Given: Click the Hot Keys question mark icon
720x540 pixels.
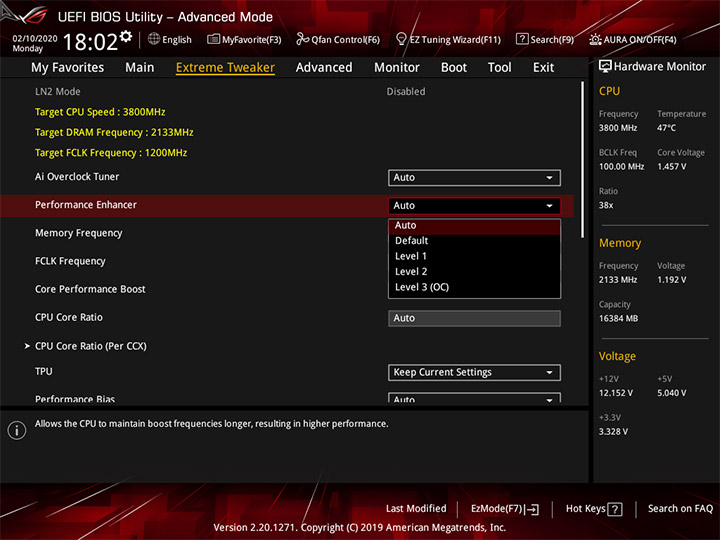Looking at the screenshot, I should pyautogui.click(x=615, y=509).
